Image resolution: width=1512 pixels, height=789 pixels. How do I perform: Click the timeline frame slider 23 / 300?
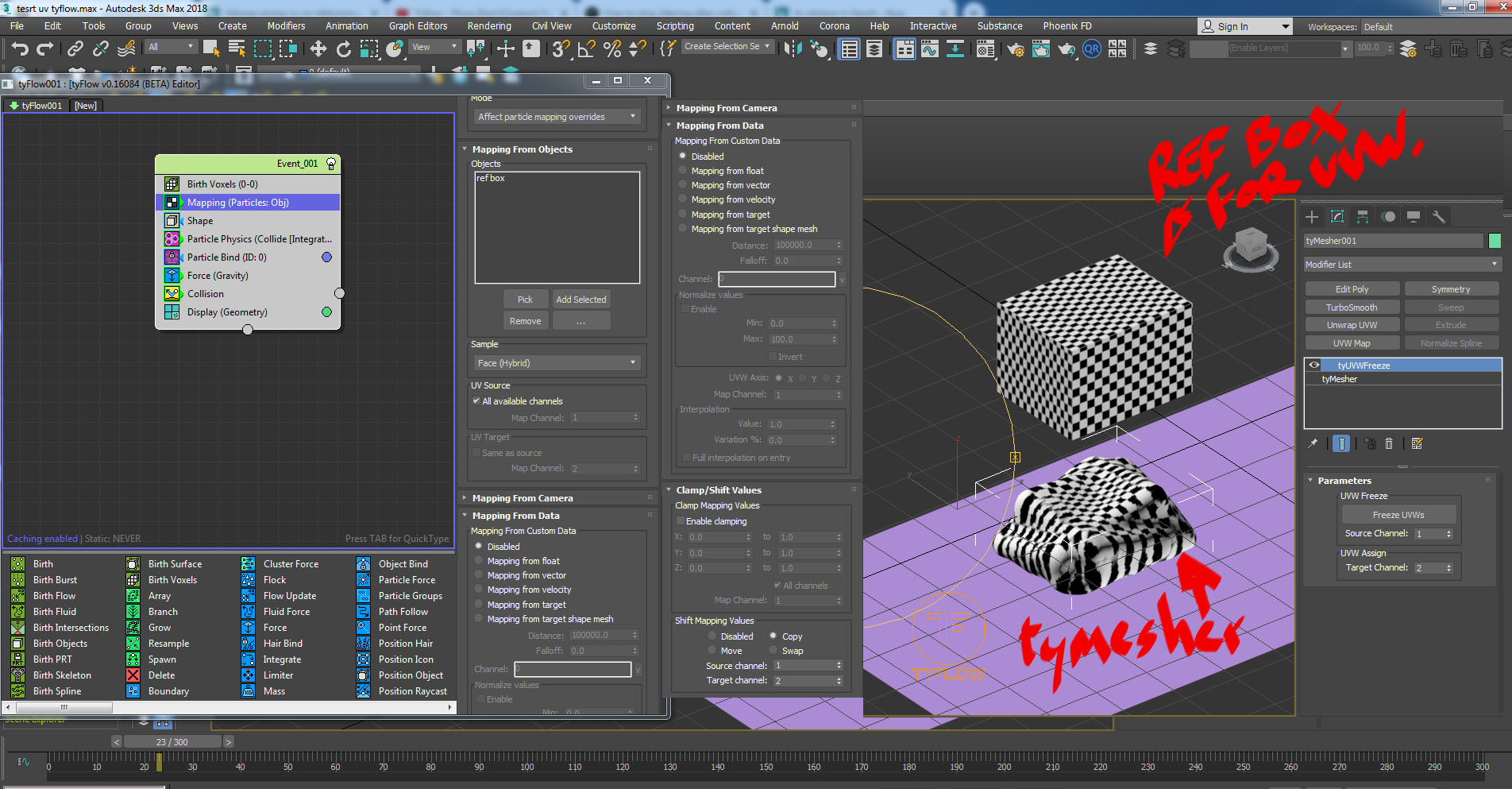[172, 742]
